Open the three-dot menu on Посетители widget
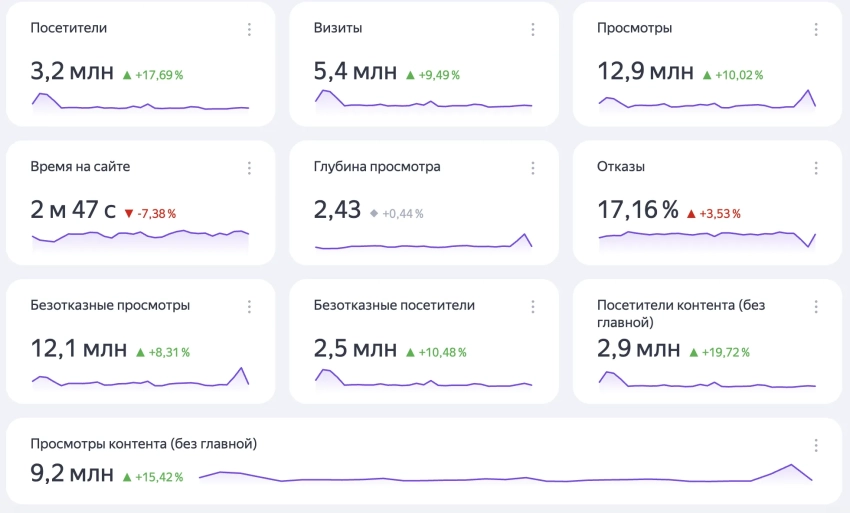 (250, 29)
